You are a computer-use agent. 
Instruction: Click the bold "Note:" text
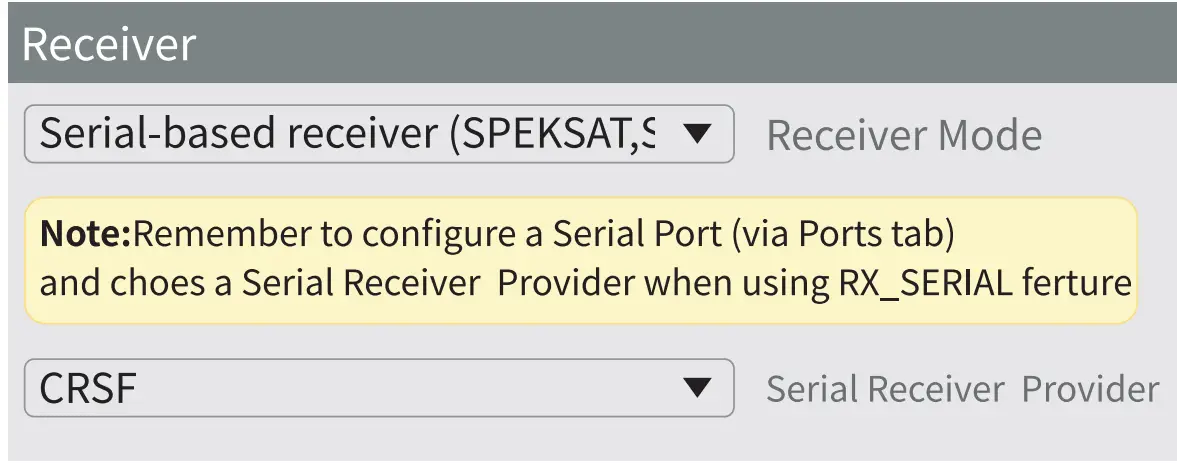tap(85, 235)
